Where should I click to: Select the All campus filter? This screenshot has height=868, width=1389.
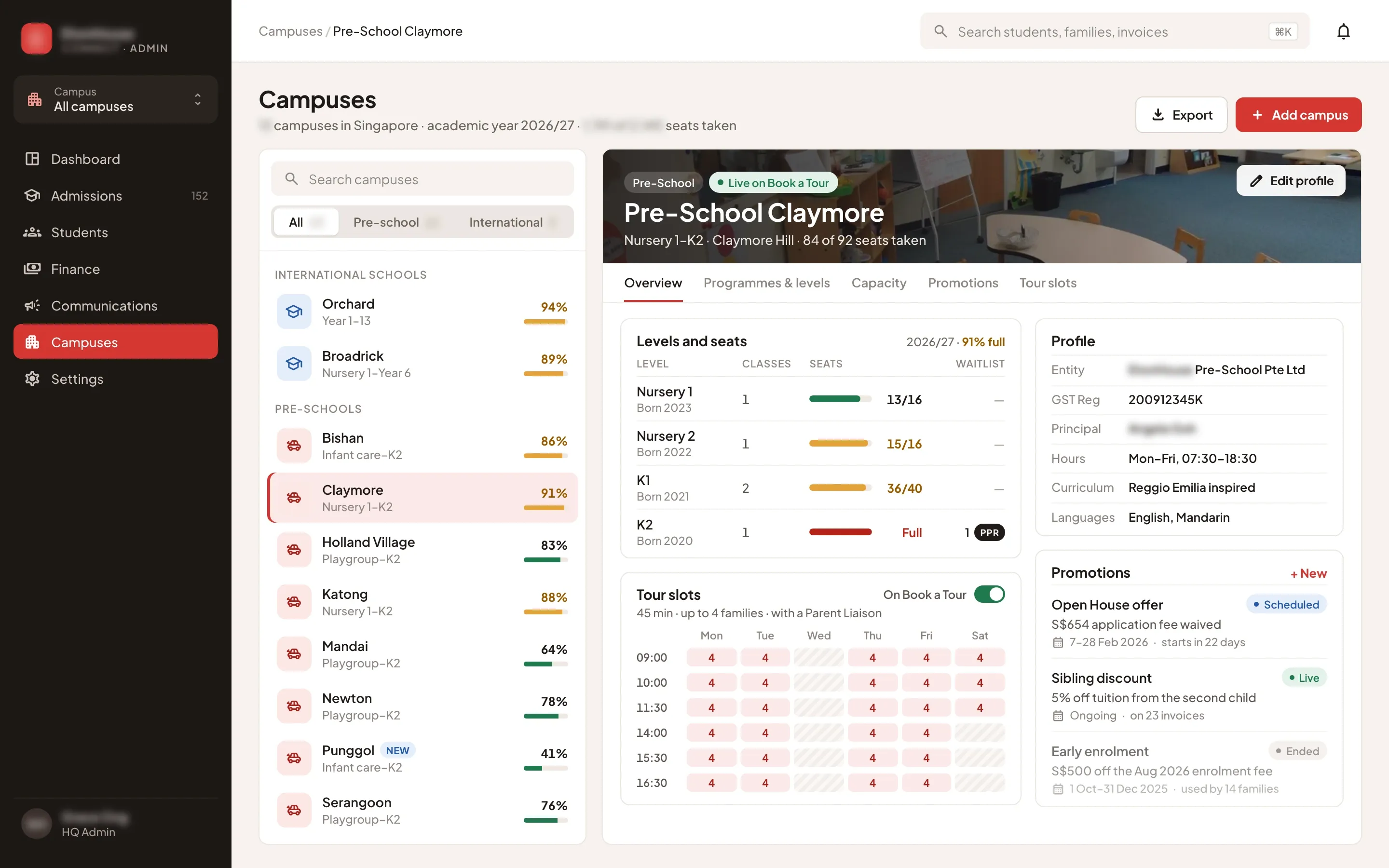pos(306,222)
